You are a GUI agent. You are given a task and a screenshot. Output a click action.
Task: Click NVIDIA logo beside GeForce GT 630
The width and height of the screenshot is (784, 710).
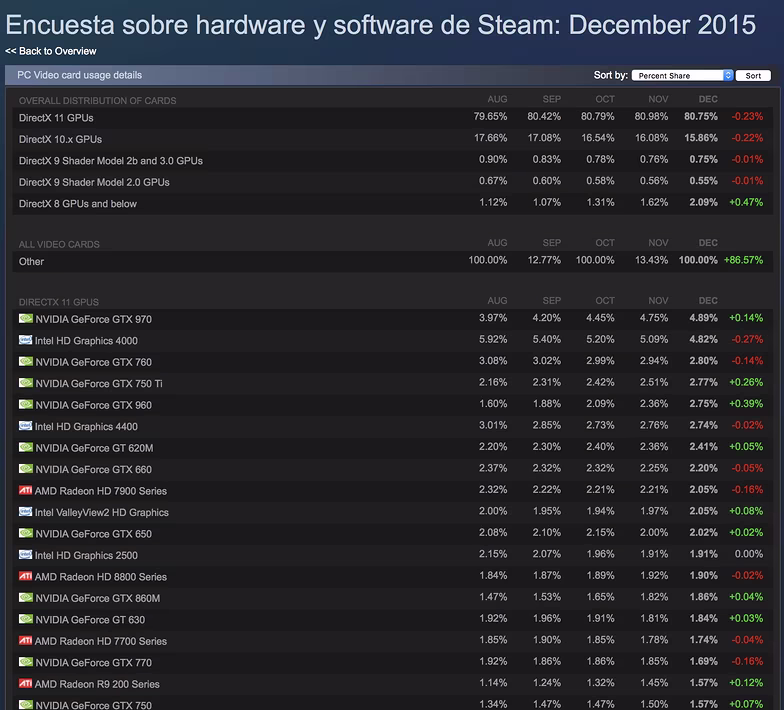click(26, 619)
